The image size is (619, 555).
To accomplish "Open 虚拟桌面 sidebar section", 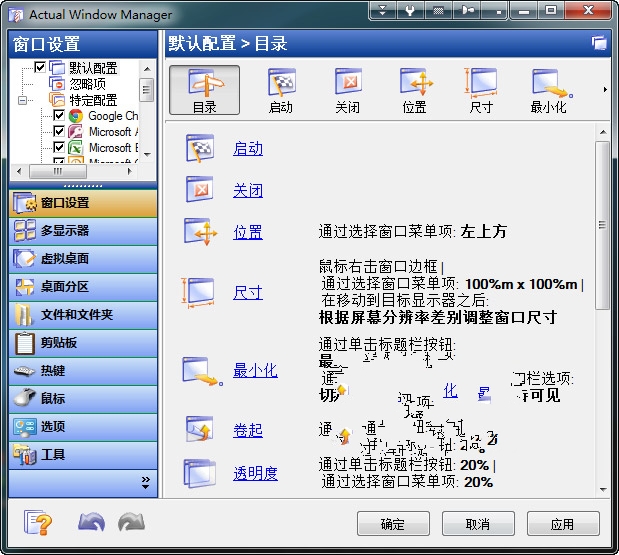I will point(83,259).
